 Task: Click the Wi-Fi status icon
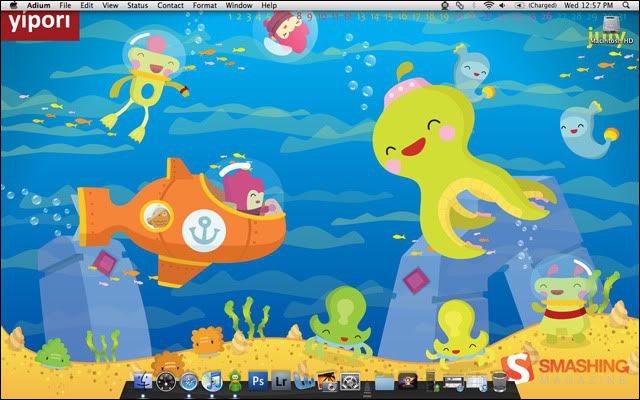(489, 5)
